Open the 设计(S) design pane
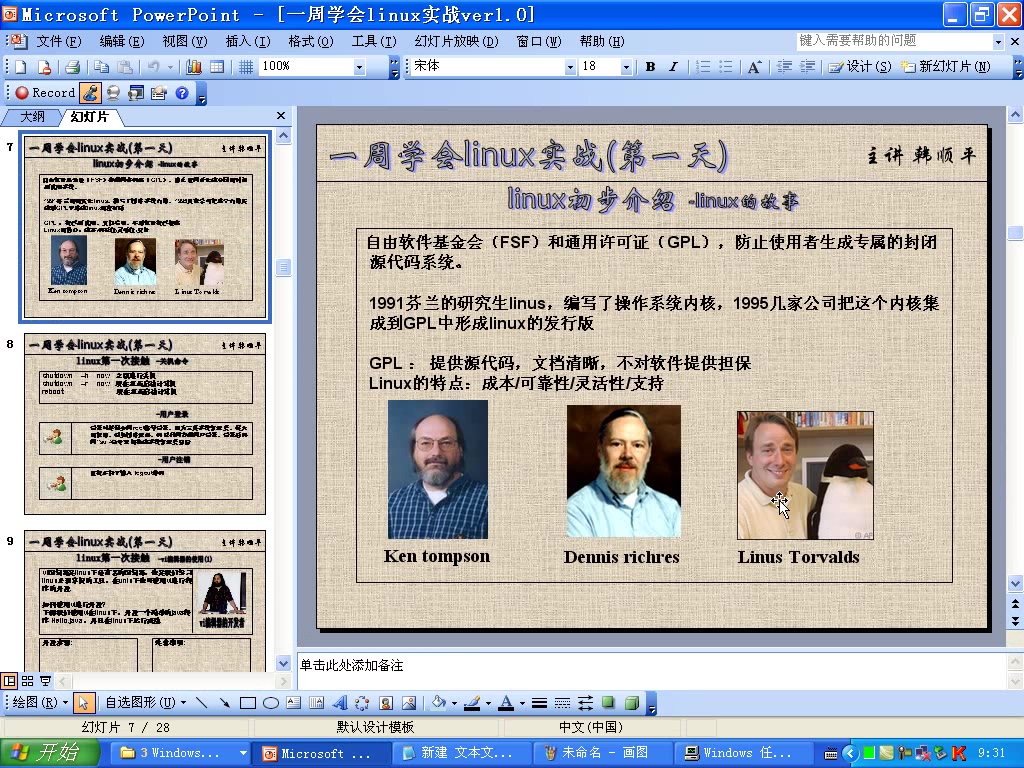Image resolution: width=1024 pixels, height=768 pixels. [x=860, y=67]
